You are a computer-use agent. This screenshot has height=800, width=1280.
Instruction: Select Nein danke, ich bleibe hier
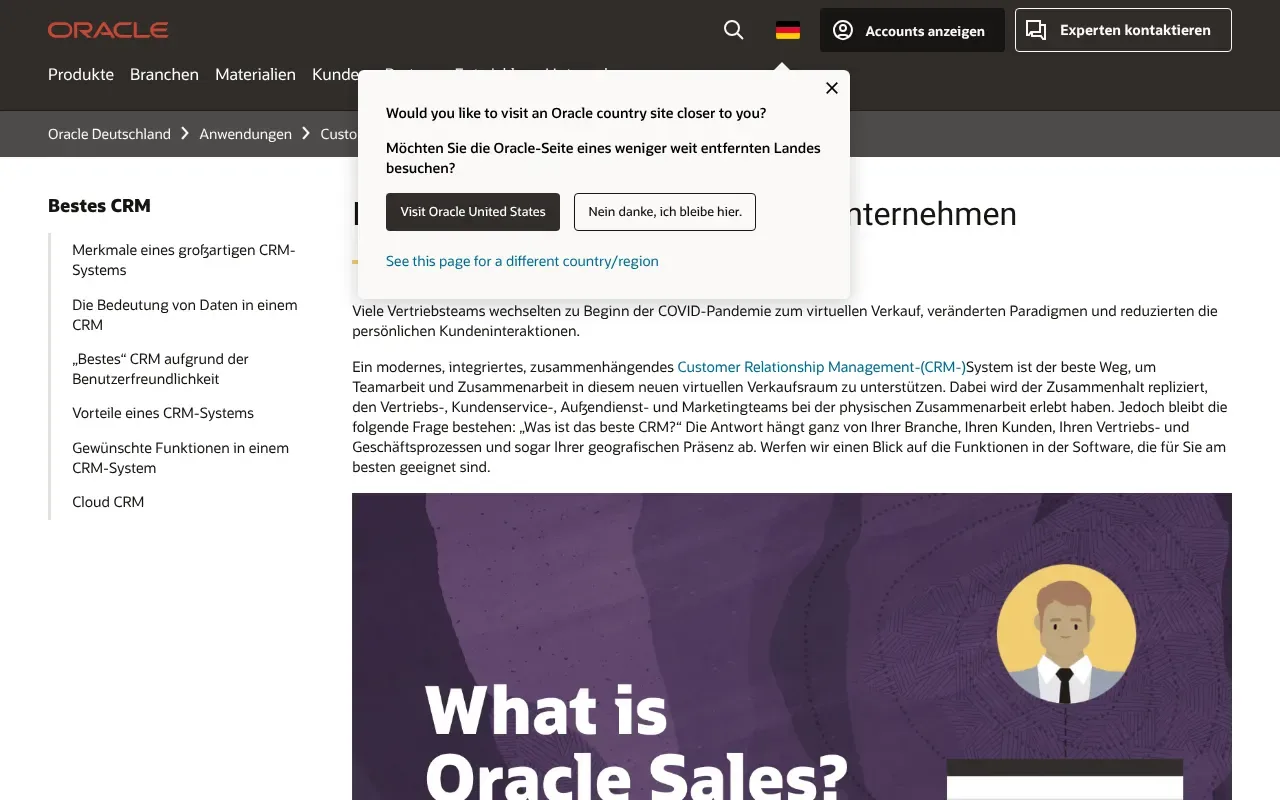click(664, 212)
